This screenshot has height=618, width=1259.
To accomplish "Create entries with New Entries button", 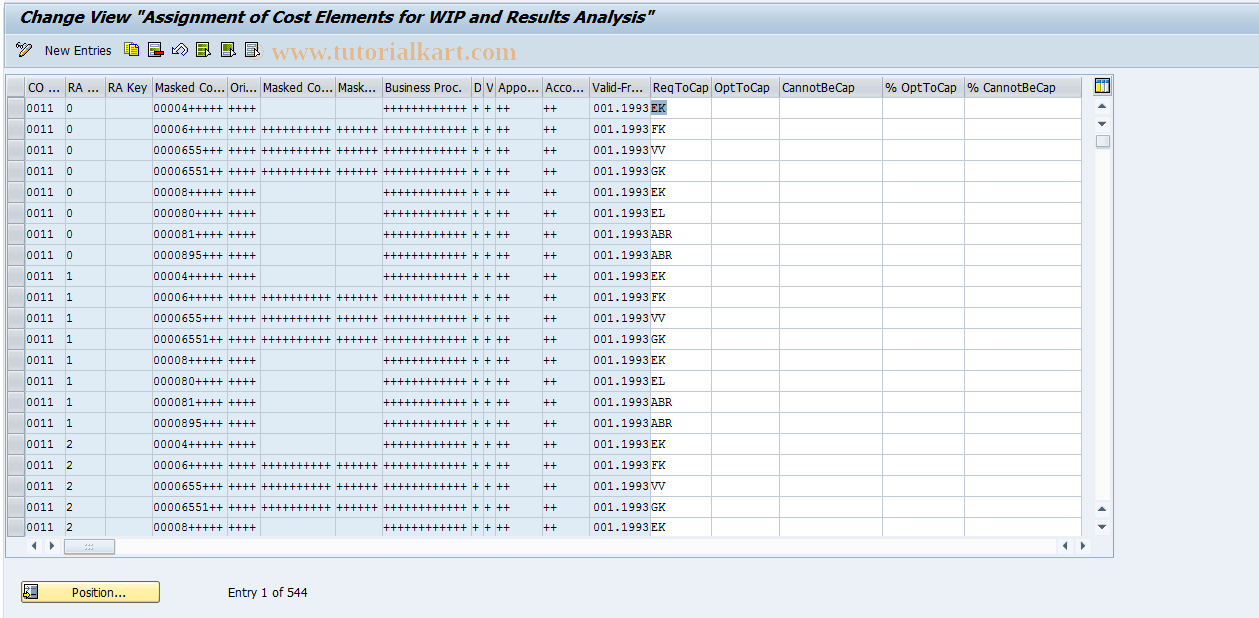I will (x=77, y=50).
